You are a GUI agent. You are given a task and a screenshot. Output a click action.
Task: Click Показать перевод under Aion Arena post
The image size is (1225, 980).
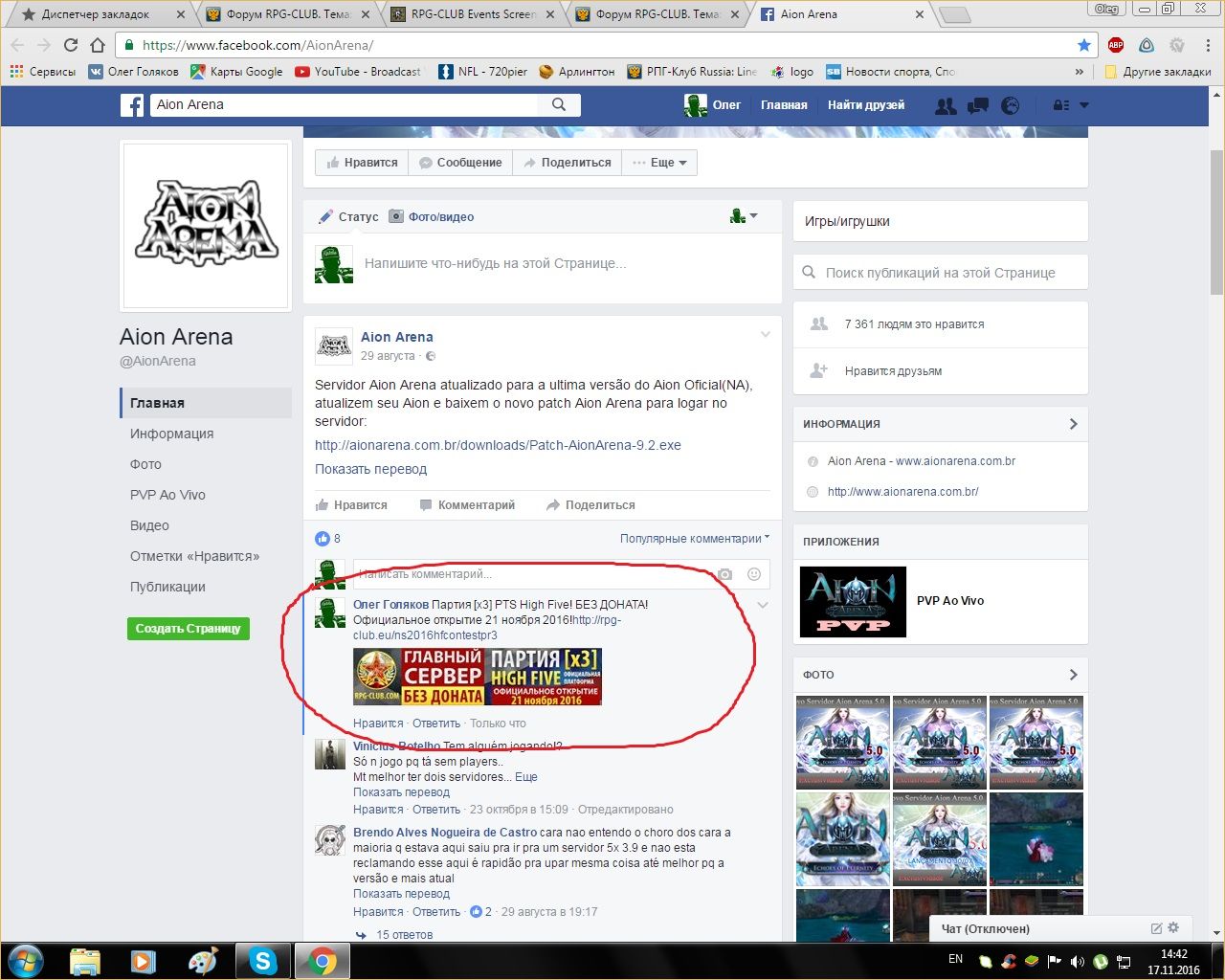(370, 469)
